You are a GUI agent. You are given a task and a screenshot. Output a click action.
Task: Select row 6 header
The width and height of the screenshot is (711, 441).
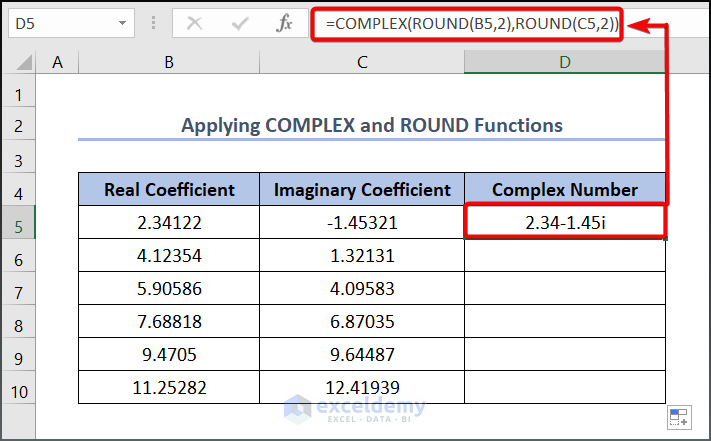click(x=18, y=256)
